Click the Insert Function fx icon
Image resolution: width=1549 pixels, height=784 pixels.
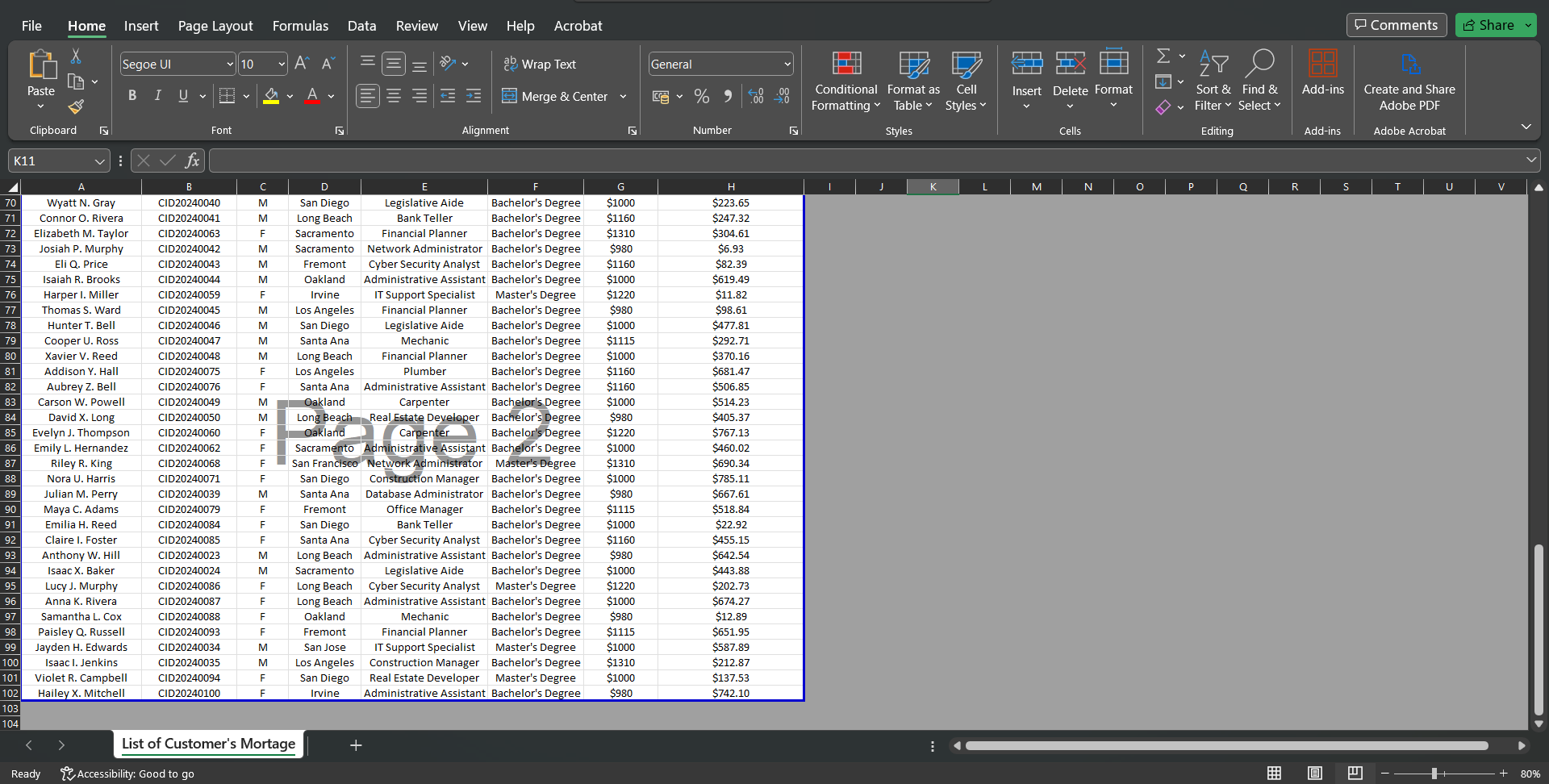(192, 161)
